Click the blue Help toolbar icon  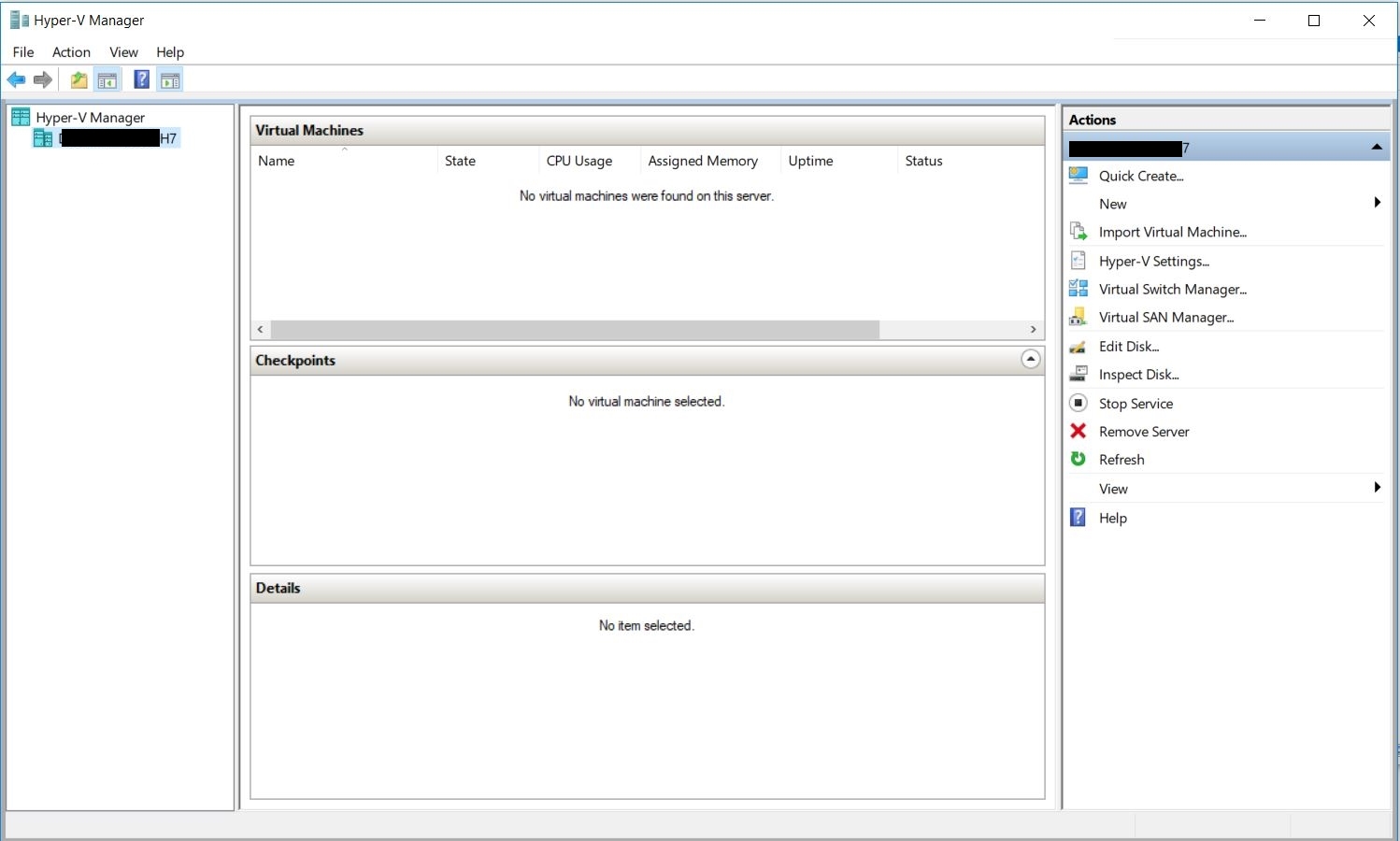(x=141, y=80)
